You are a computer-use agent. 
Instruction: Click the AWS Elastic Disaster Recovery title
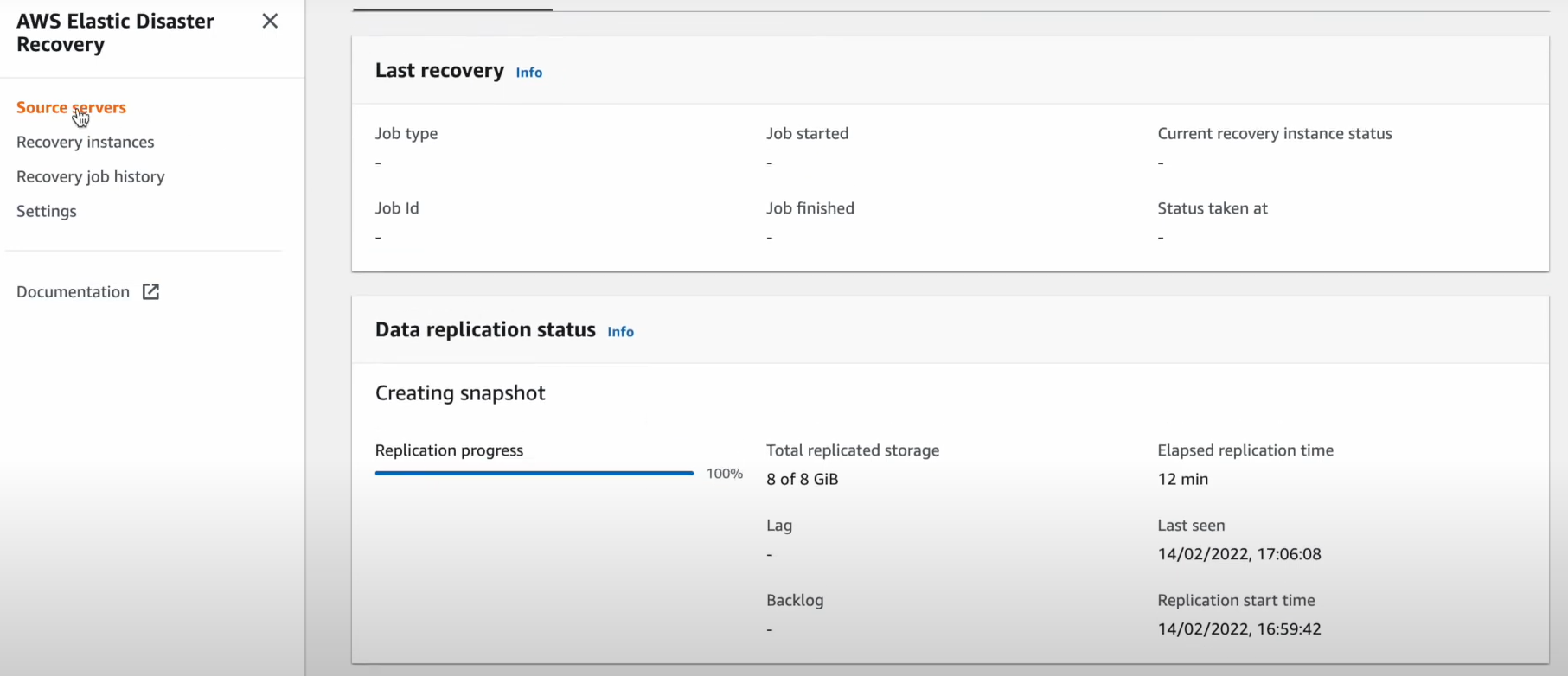115,33
